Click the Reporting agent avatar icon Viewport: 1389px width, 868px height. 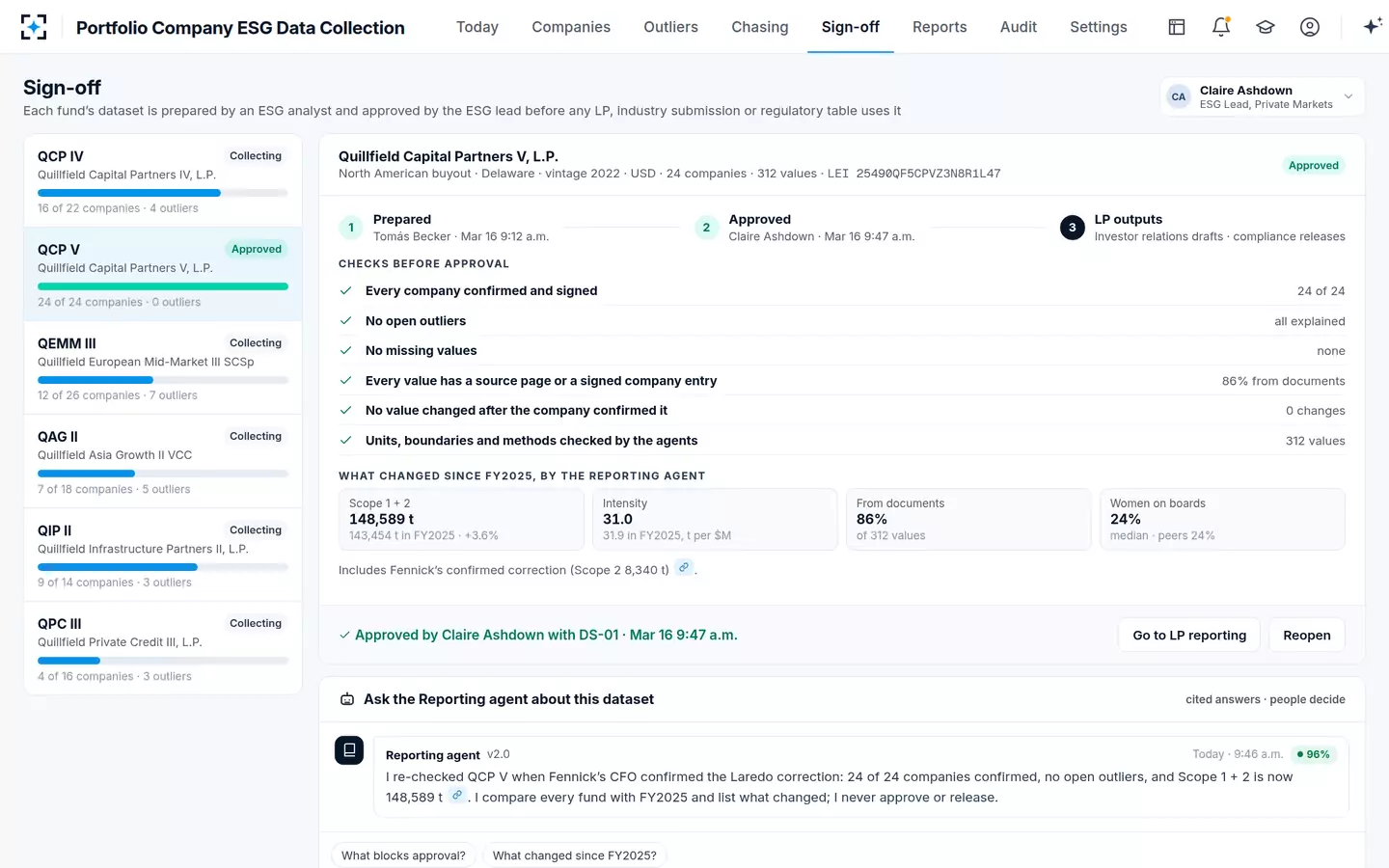(349, 750)
